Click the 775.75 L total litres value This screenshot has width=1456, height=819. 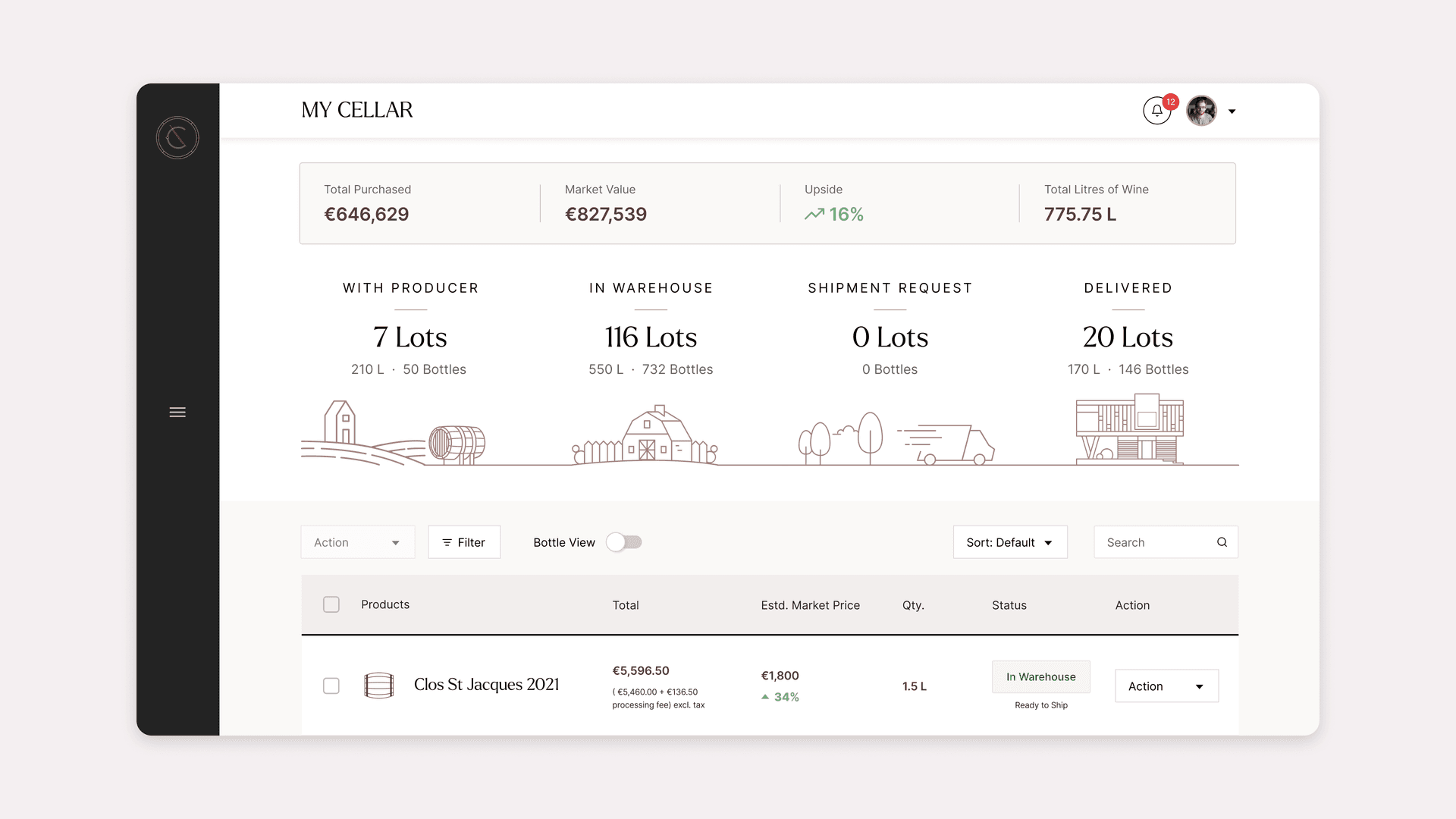click(1080, 215)
